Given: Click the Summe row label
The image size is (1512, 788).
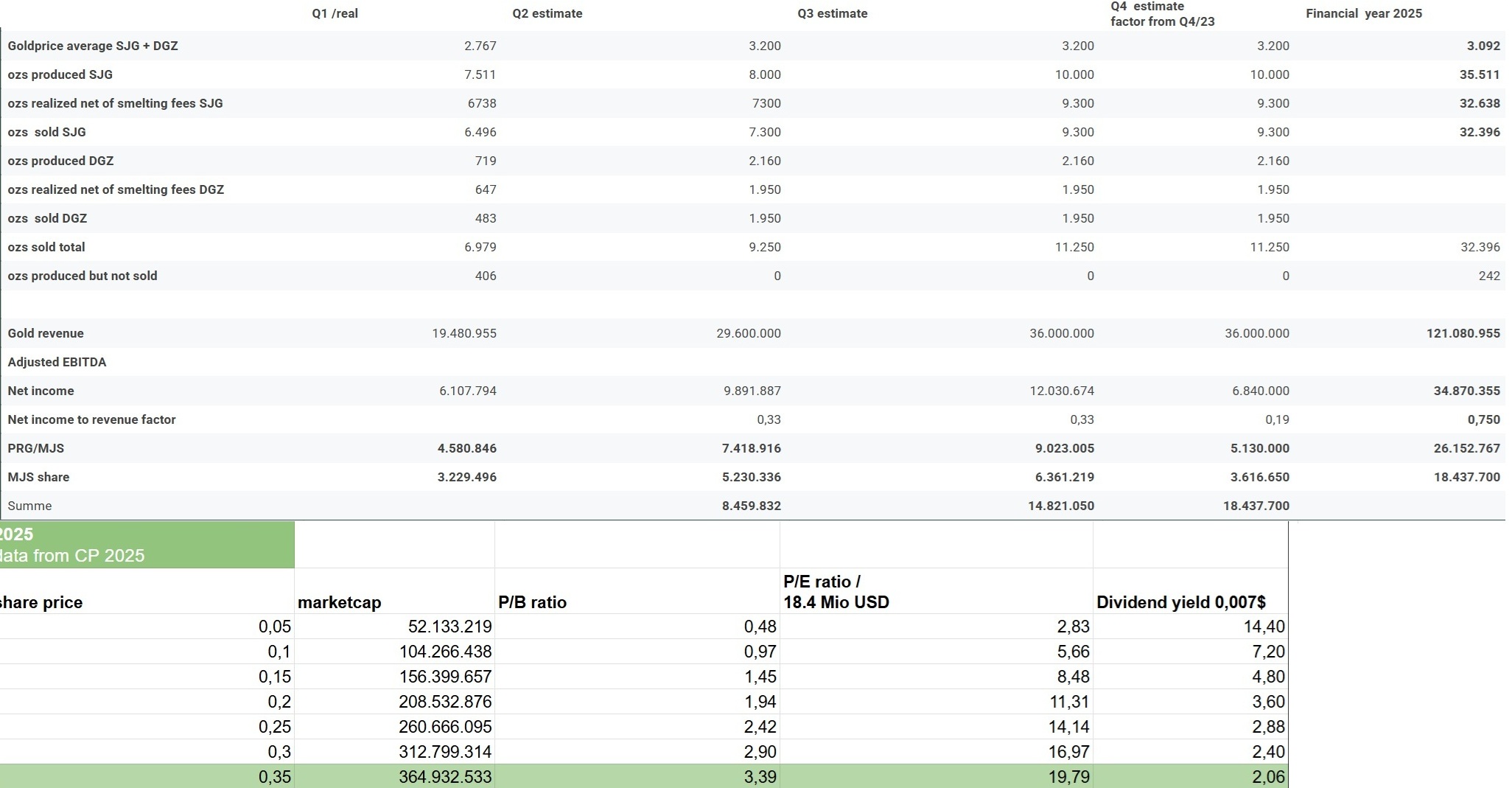Looking at the screenshot, I should pyautogui.click(x=29, y=506).
